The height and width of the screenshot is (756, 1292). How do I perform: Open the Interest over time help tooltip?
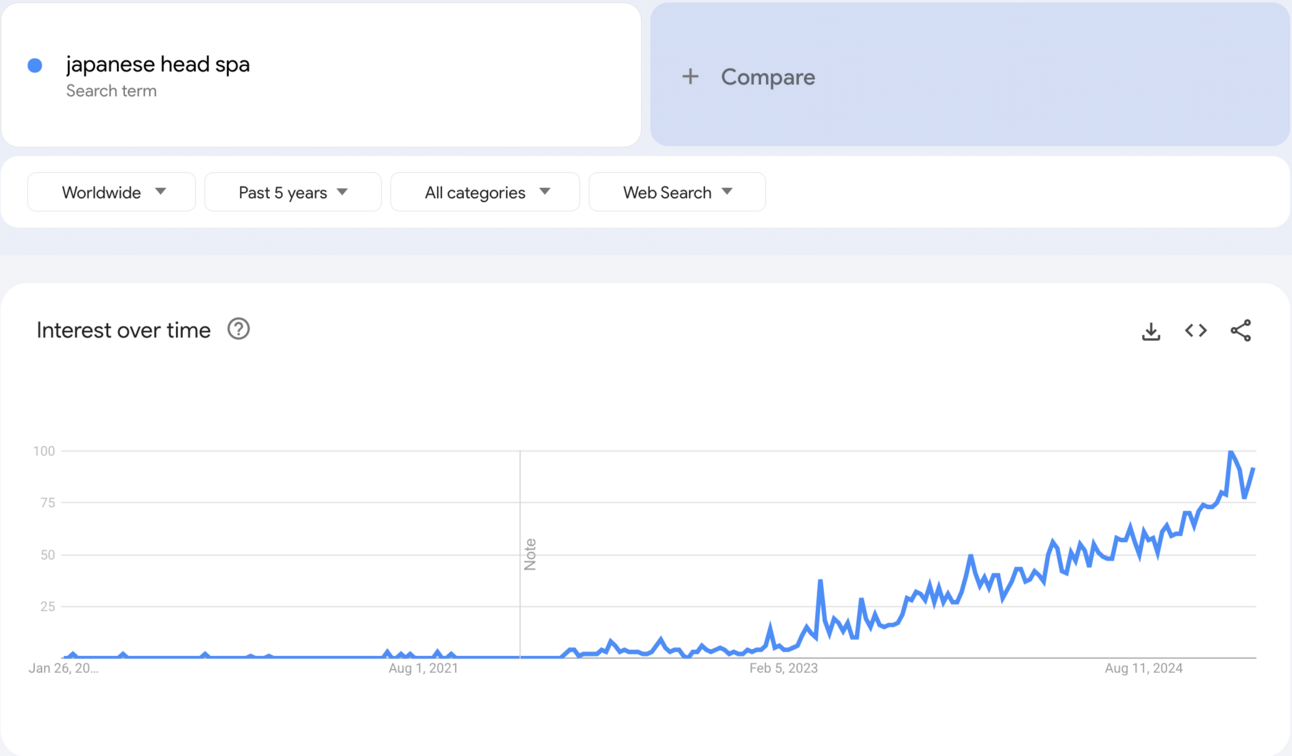[238, 329]
